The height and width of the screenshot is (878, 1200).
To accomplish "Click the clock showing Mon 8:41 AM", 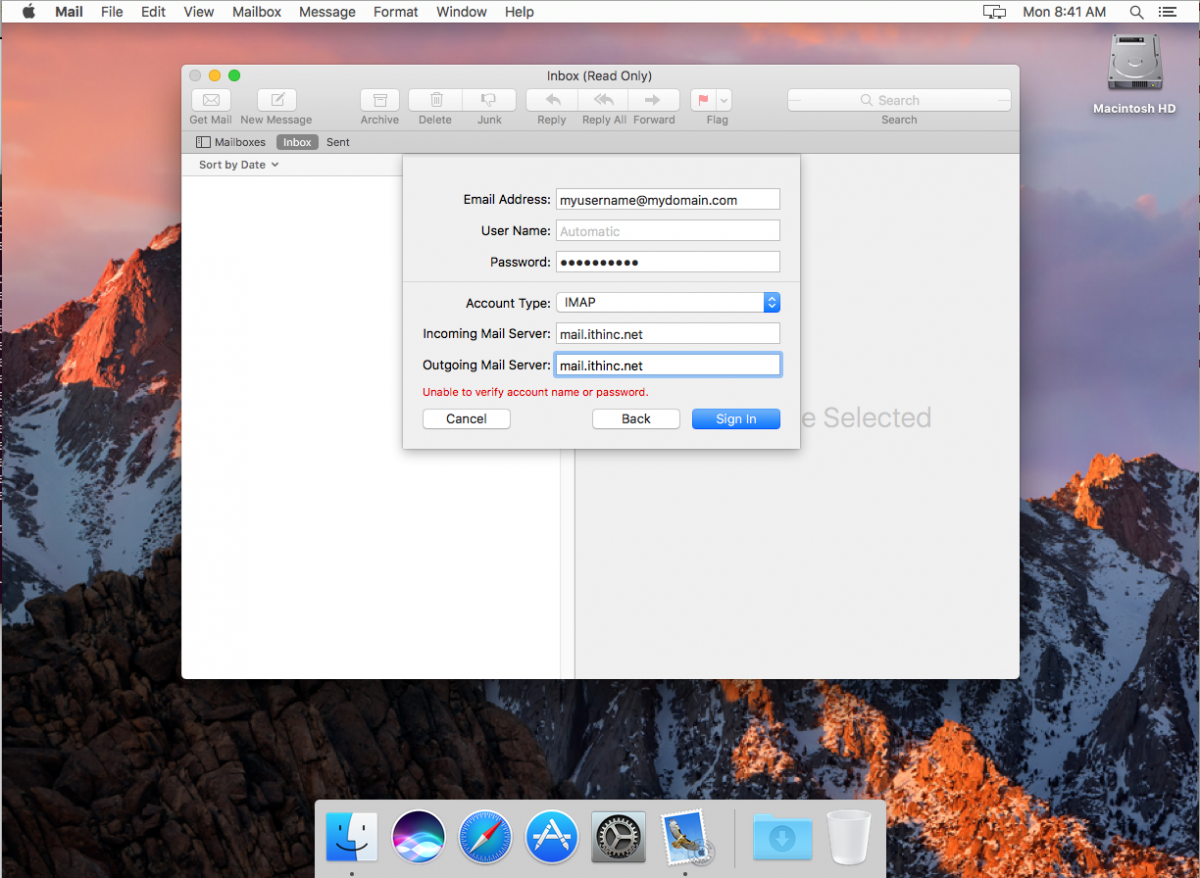I will [x=1064, y=12].
